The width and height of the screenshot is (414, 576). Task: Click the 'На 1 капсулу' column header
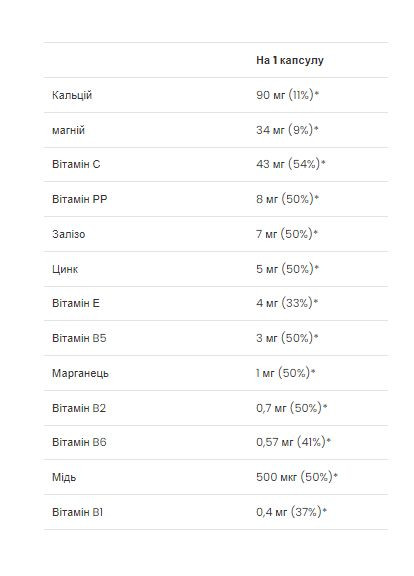pyautogui.click(x=290, y=60)
